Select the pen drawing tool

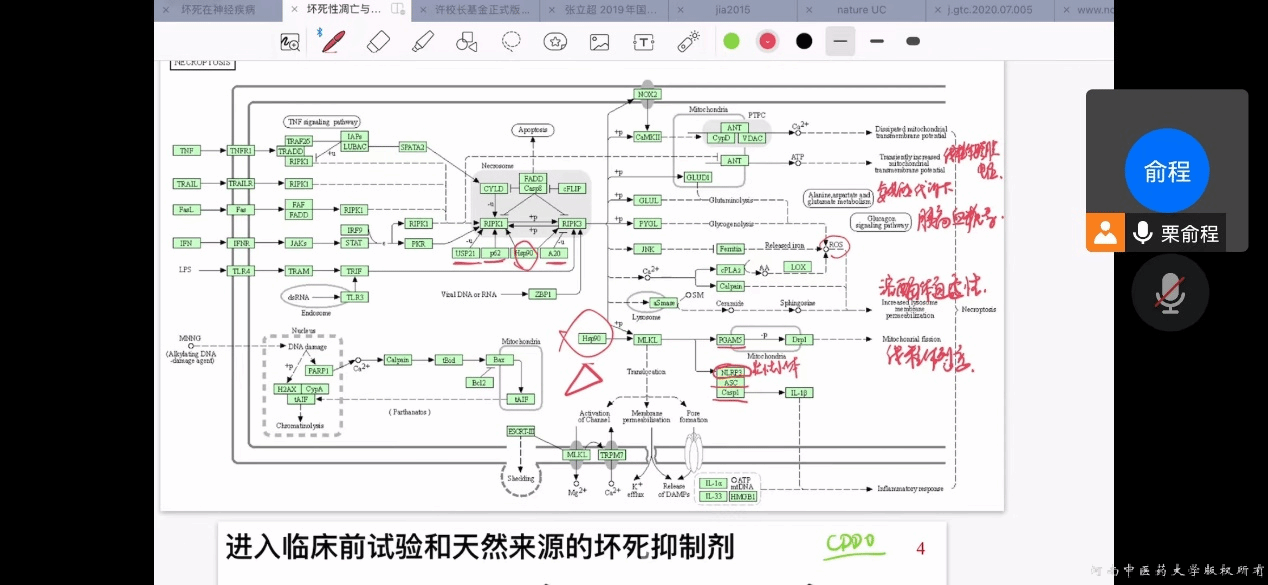(x=333, y=41)
